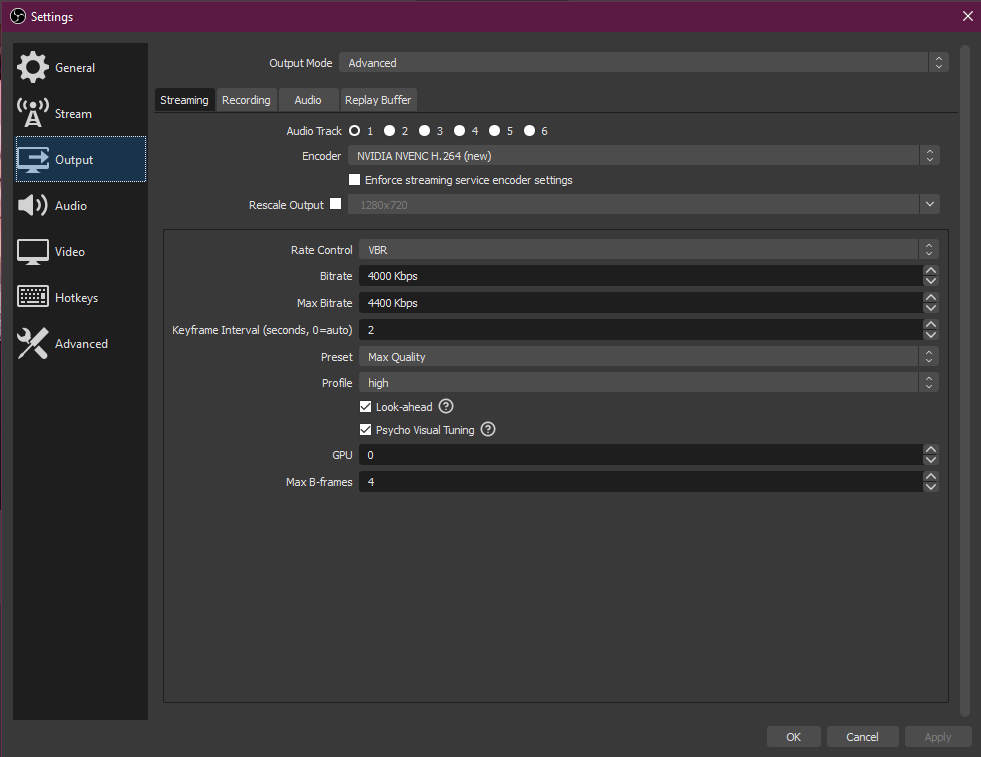Select the Stream settings icon
The width and height of the screenshot is (981, 757).
[x=33, y=112]
